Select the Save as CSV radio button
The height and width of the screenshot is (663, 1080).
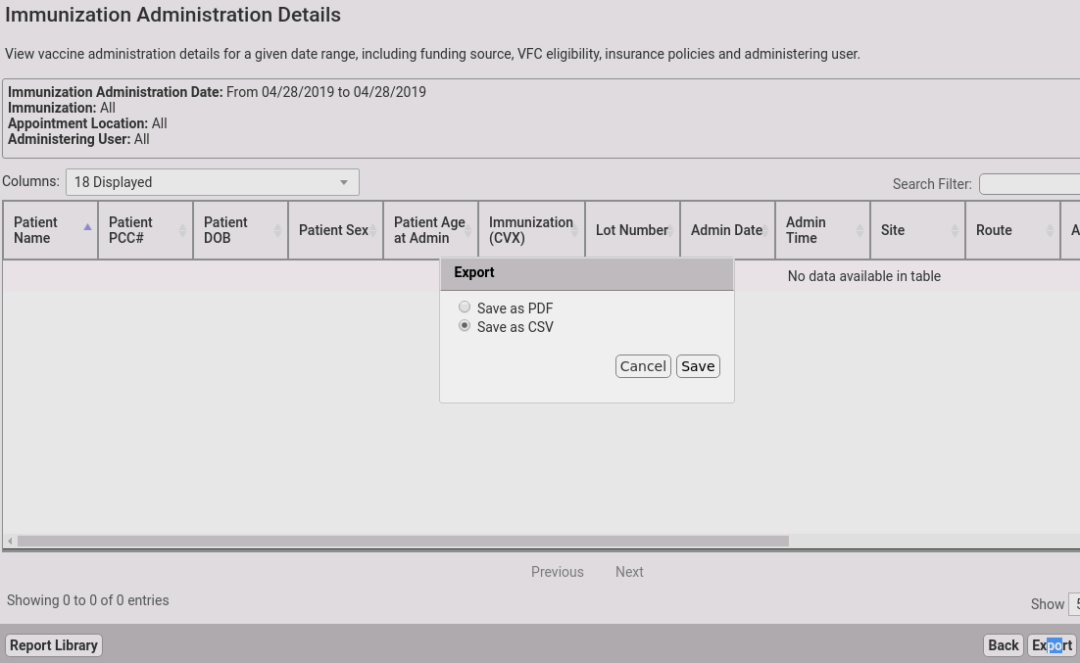click(464, 326)
